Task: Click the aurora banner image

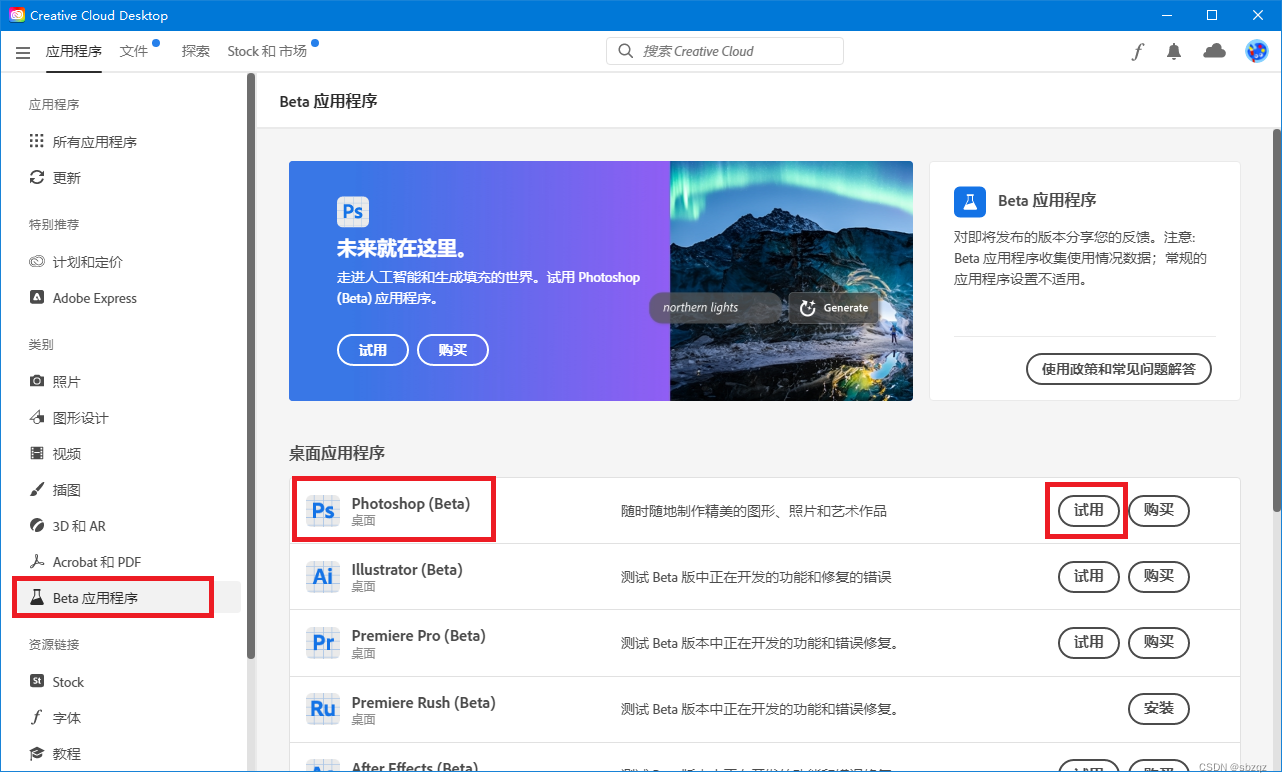Action: pyautogui.click(x=791, y=281)
